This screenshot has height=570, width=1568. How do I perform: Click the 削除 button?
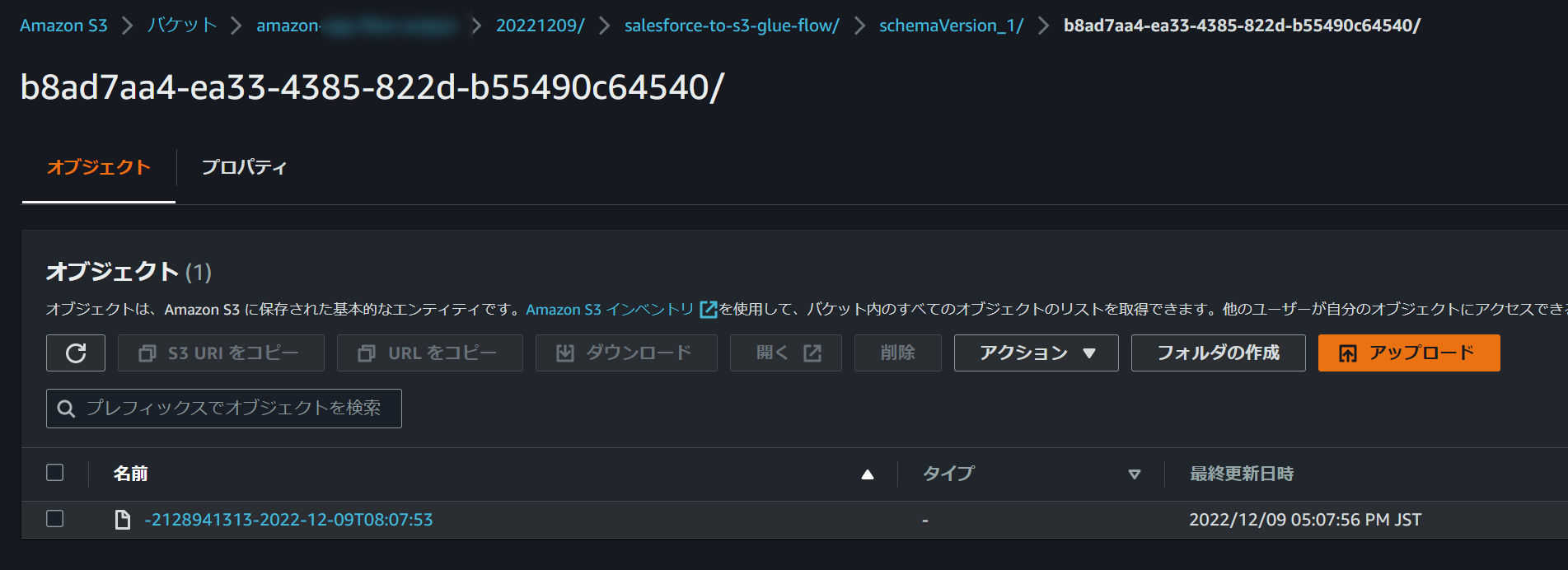tap(898, 353)
